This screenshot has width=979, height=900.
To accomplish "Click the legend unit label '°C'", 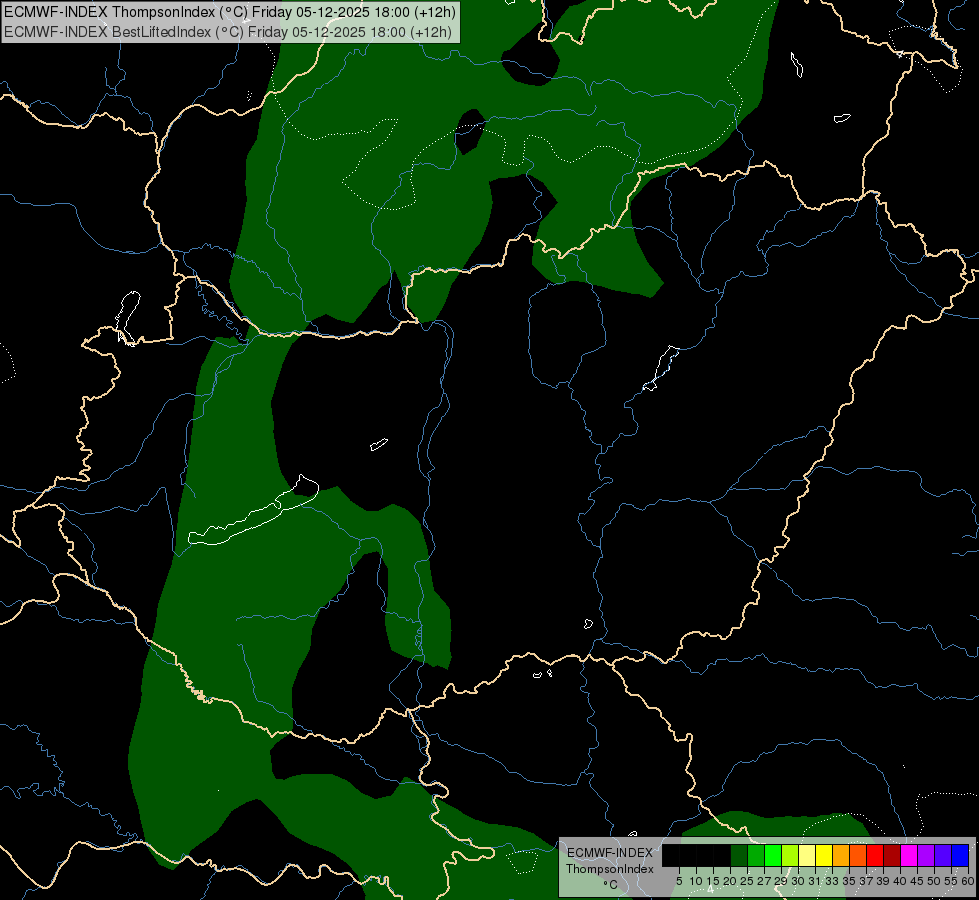I will click(611, 885).
